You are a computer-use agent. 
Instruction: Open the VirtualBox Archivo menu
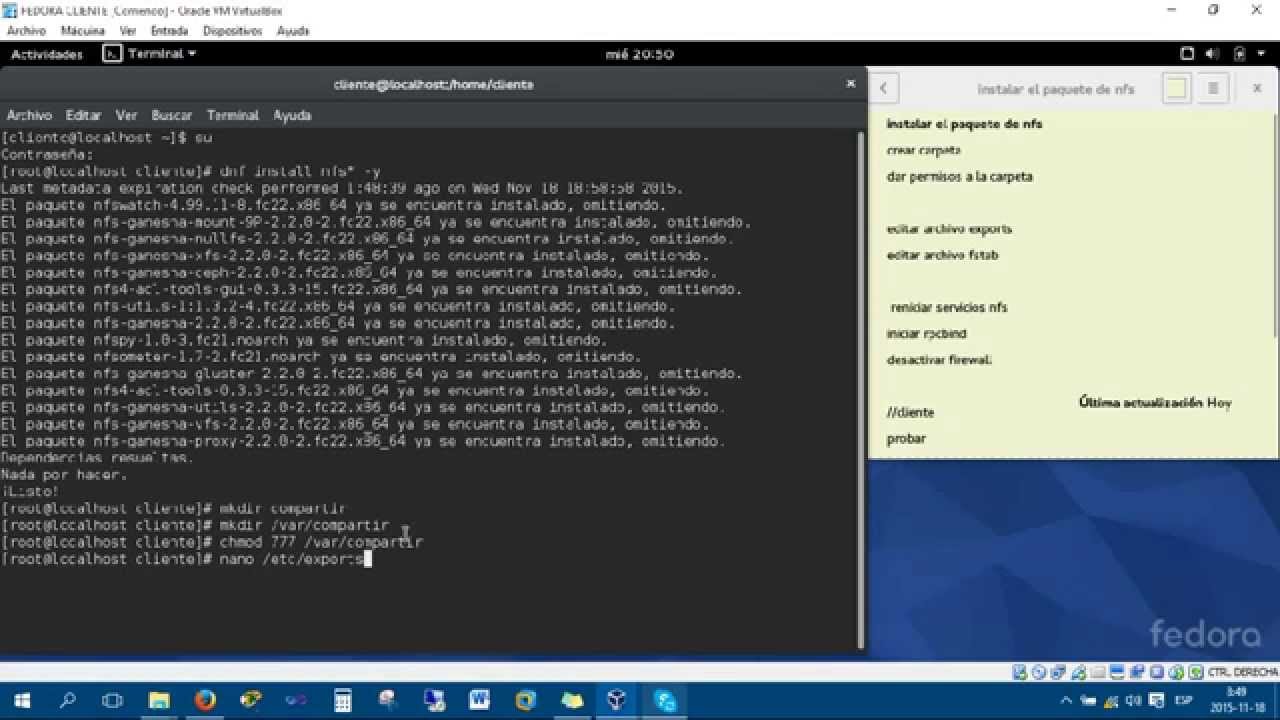point(26,31)
